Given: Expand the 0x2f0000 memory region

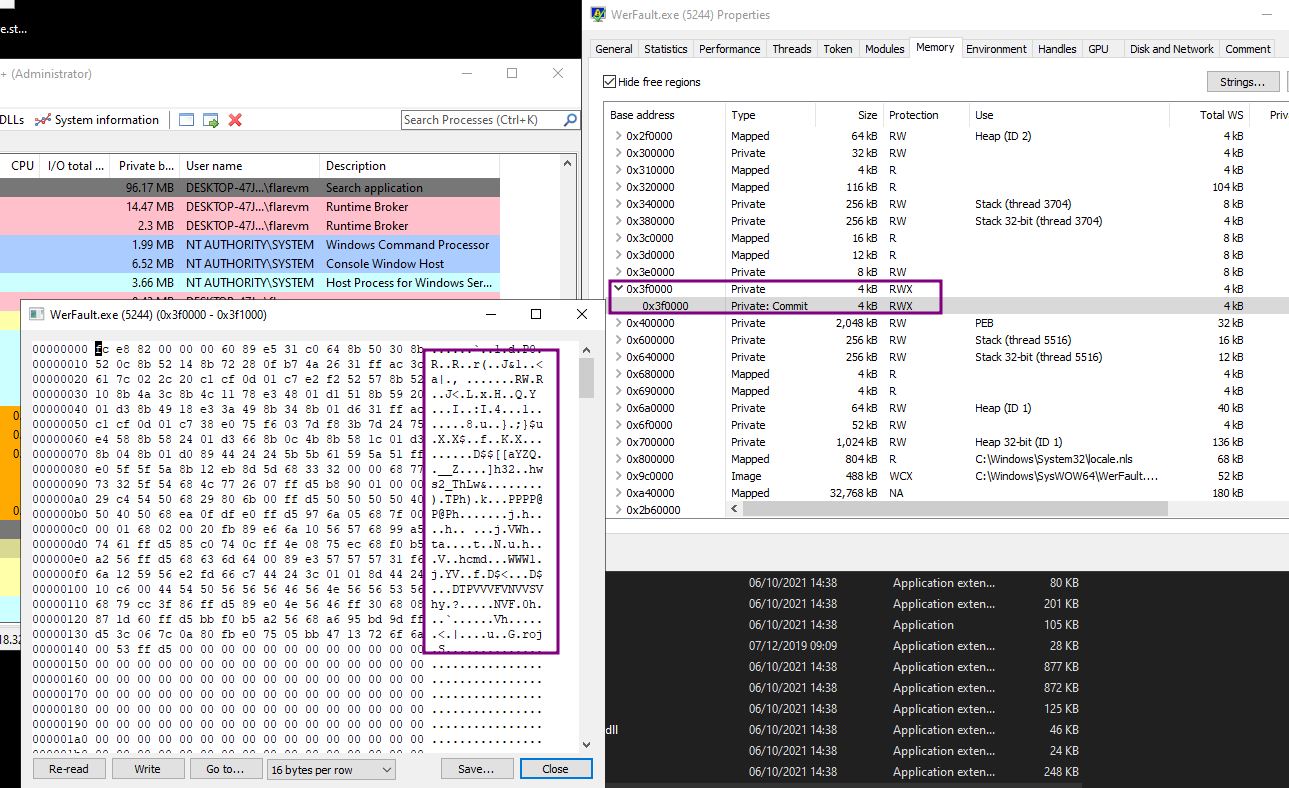Looking at the screenshot, I should tap(618, 136).
